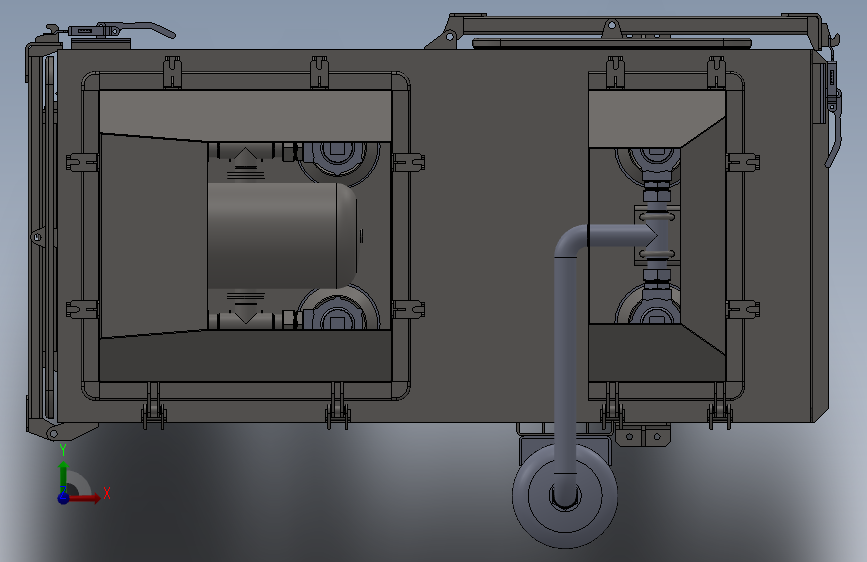The width and height of the screenshot is (867, 562).
Task: Select the flat lid under the top rail
Action: [612, 43]
